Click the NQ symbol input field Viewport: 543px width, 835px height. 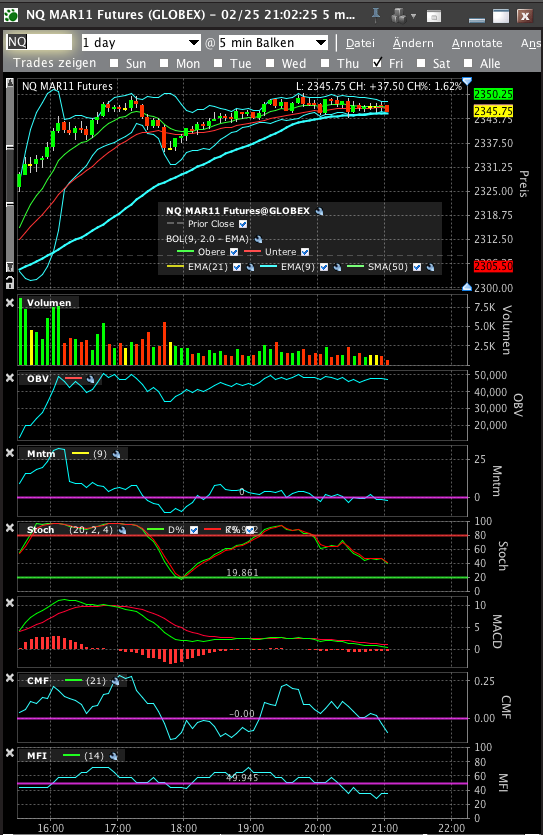coord(39,42)
